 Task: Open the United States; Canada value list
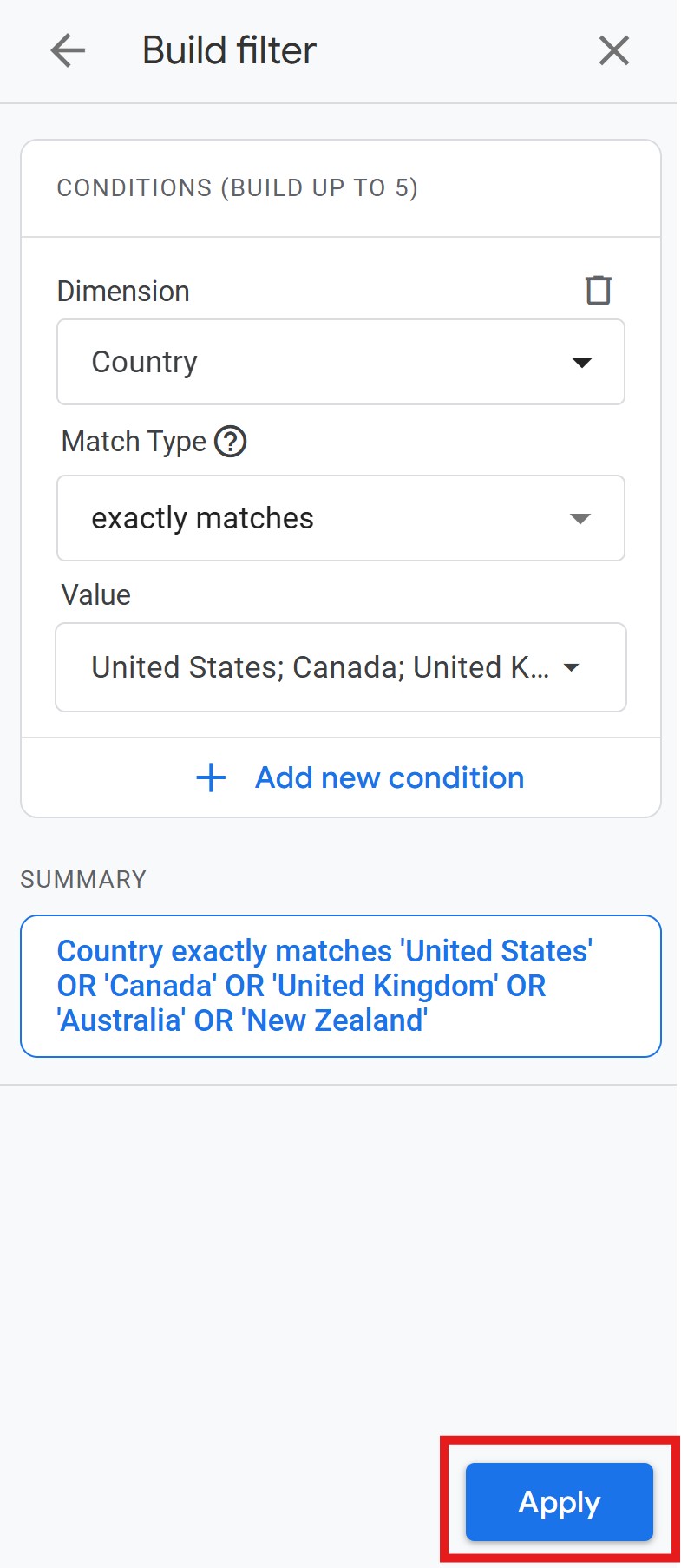tap(319, 667)
